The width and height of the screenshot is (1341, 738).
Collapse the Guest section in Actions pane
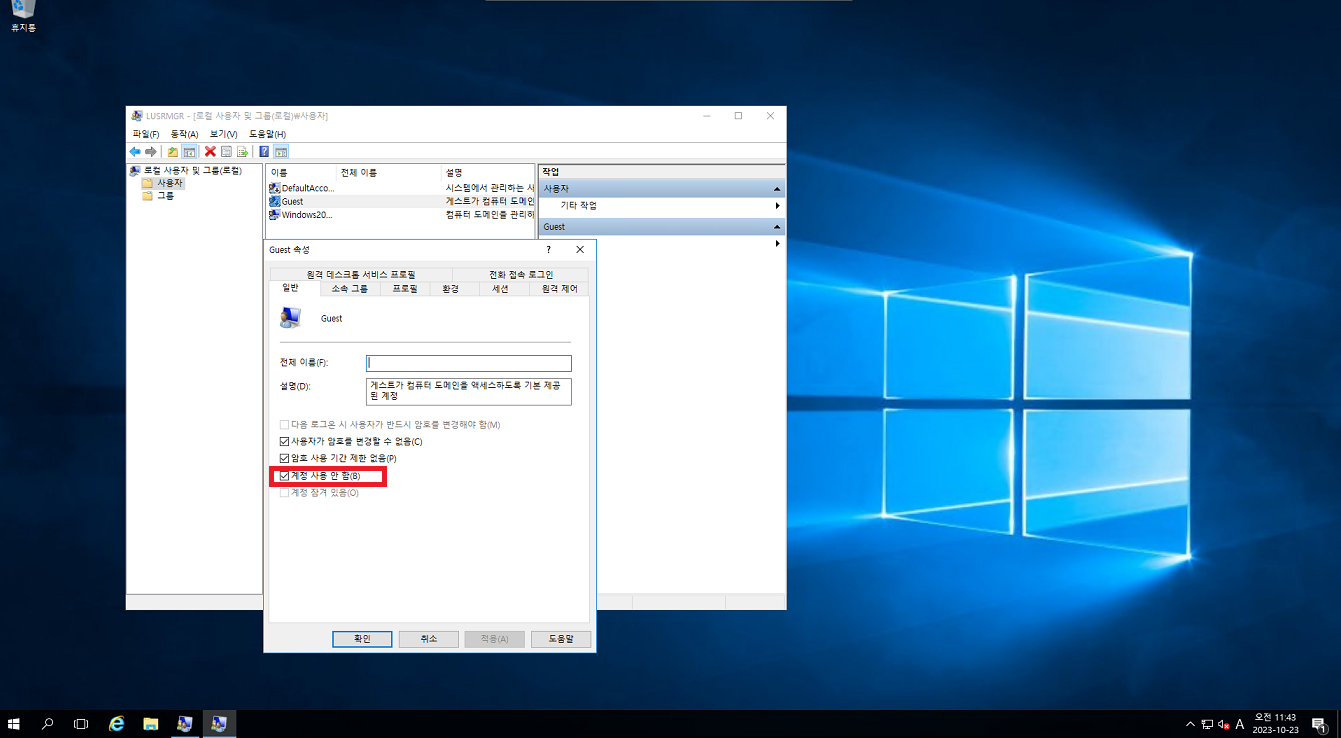tap(777, 227)
